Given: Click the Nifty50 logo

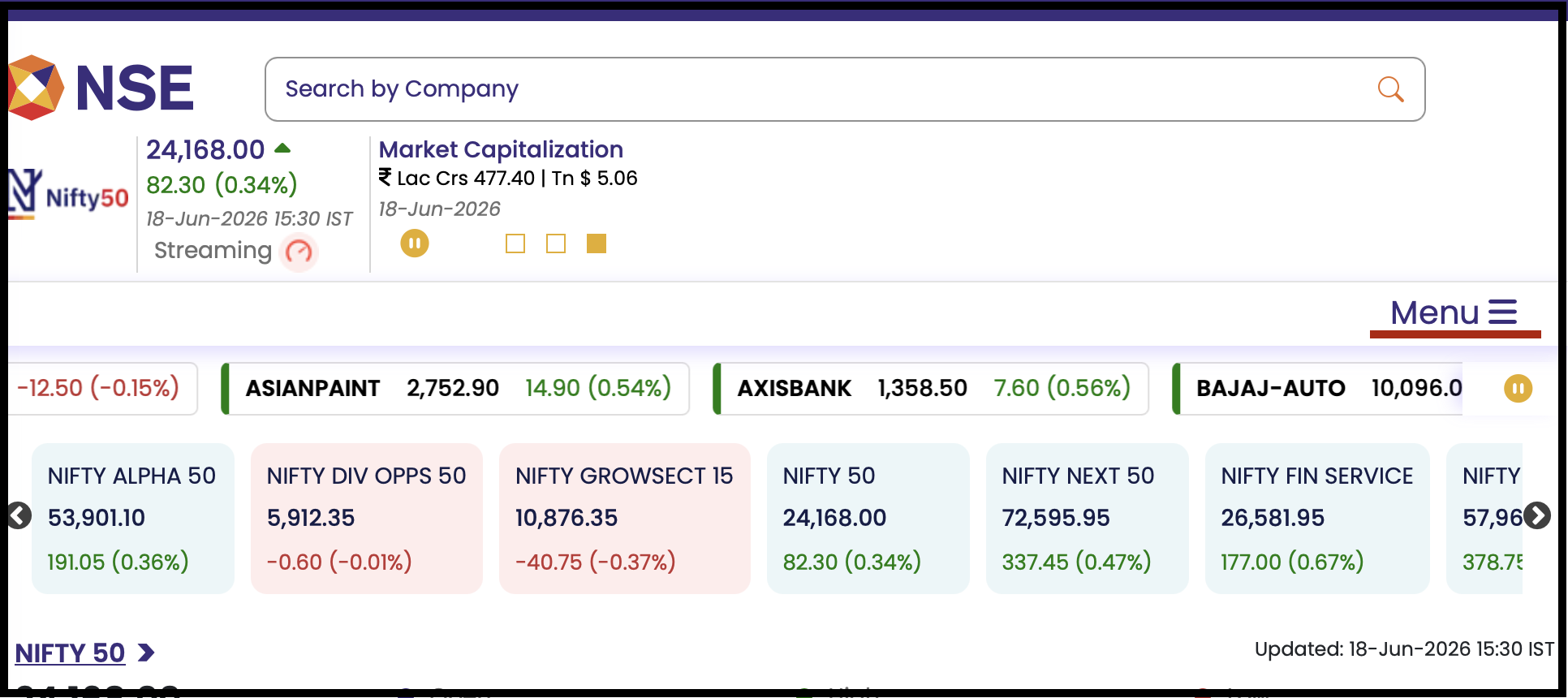Looking at the screenshot, I should (x=68, y=195).
